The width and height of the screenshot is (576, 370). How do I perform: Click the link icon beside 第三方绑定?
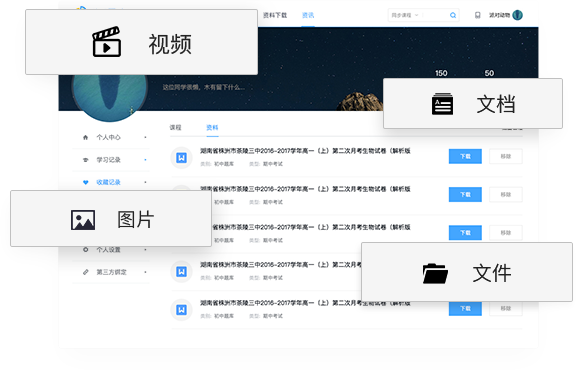[x=86, y=272]
